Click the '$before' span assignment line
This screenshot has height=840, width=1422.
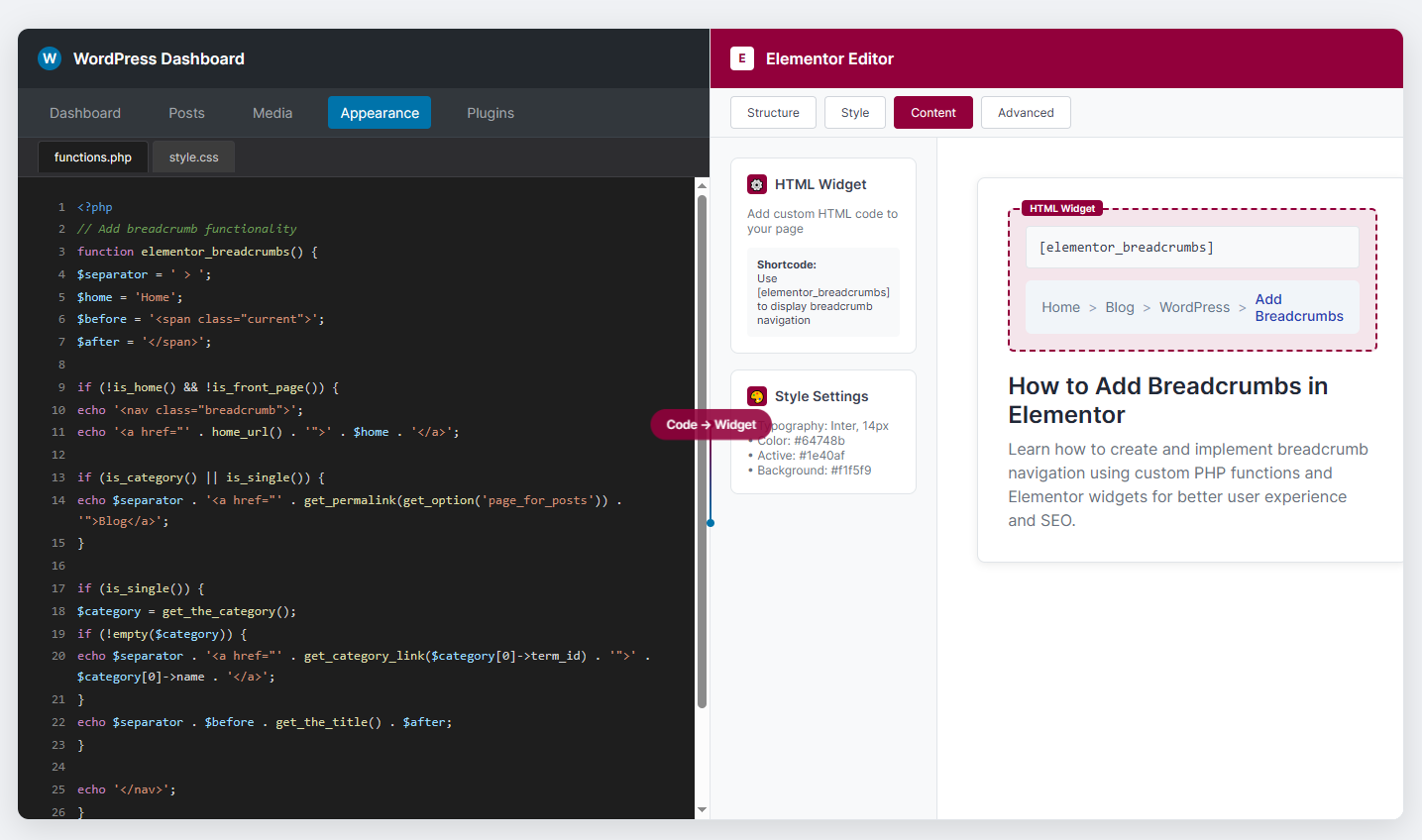[201, 319]
